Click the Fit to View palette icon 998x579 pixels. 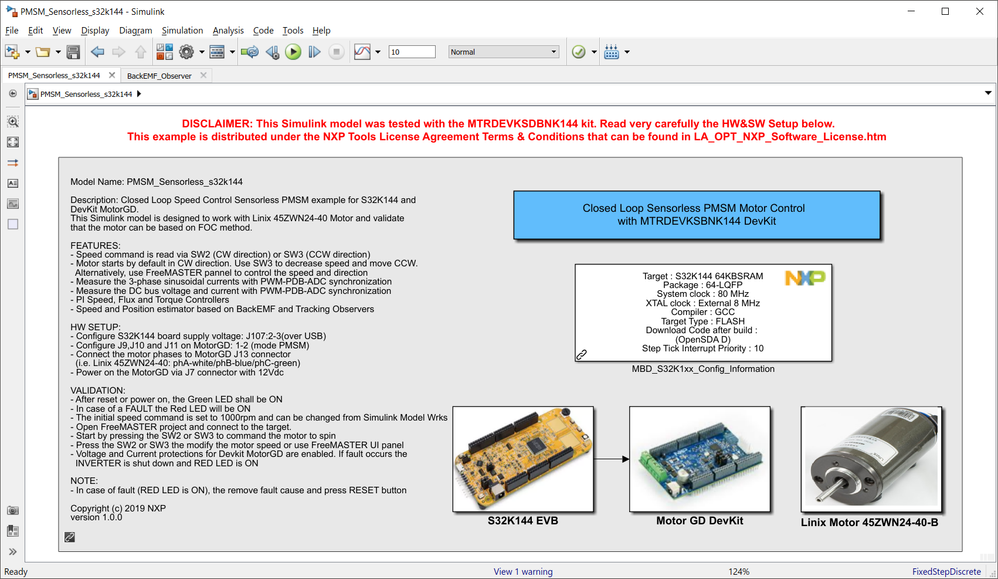pyautogui.click(x=13, y=143)
